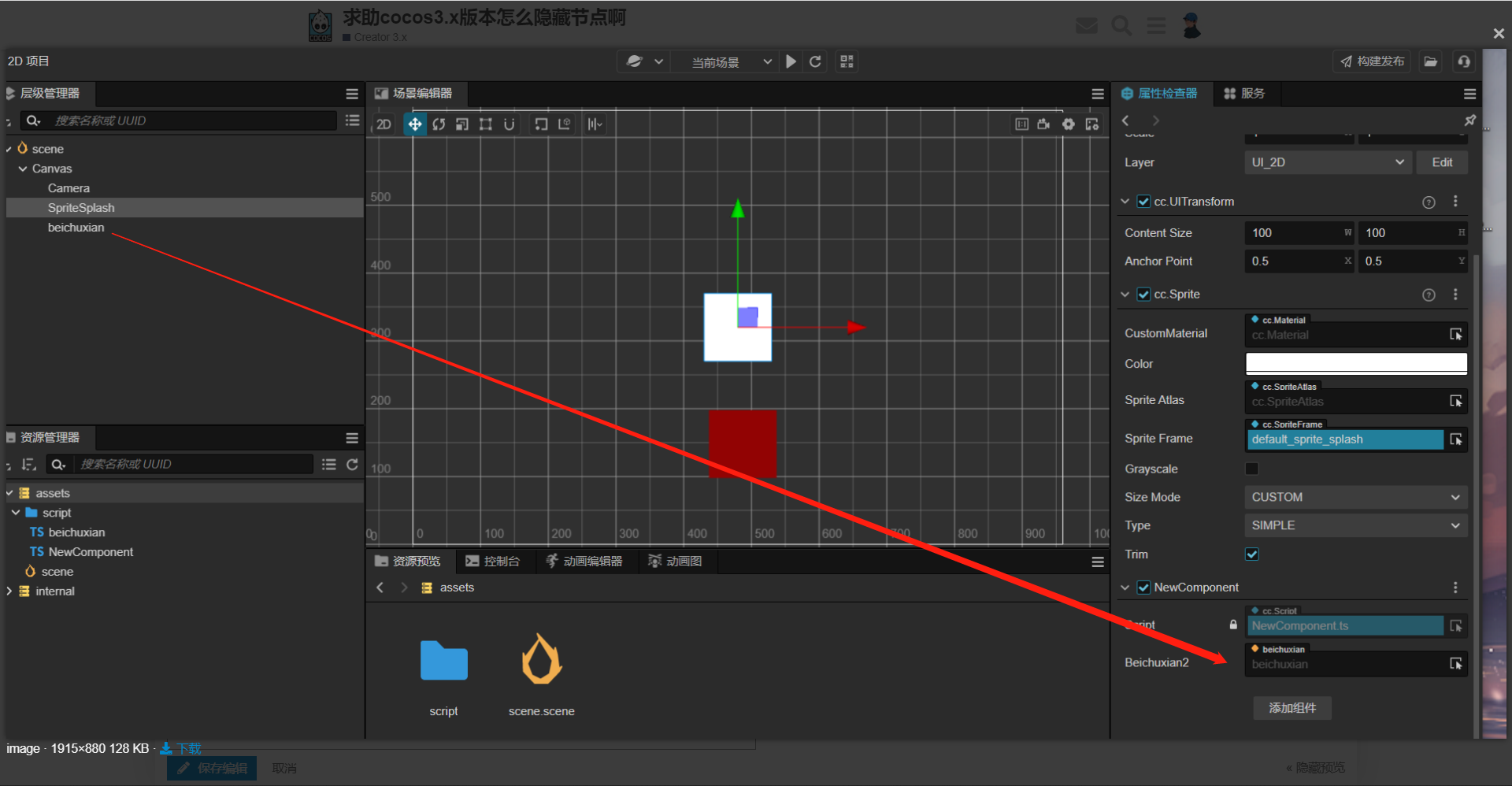Click the headset support icon at top right

click(1464, 61)
